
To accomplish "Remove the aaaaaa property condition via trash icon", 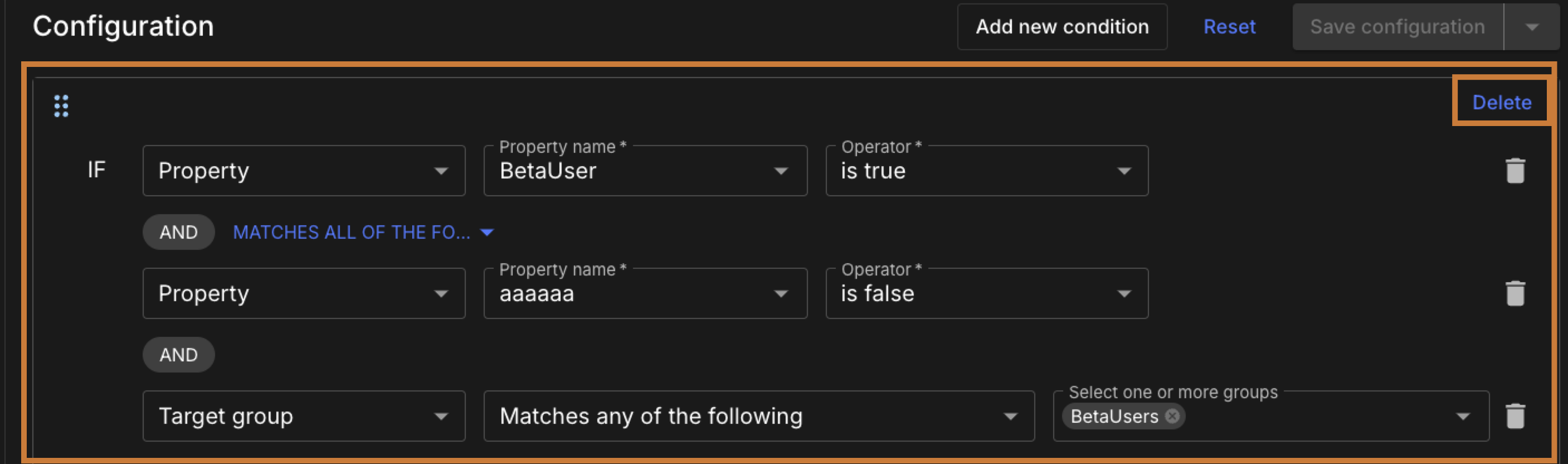I will point(1515,293).
